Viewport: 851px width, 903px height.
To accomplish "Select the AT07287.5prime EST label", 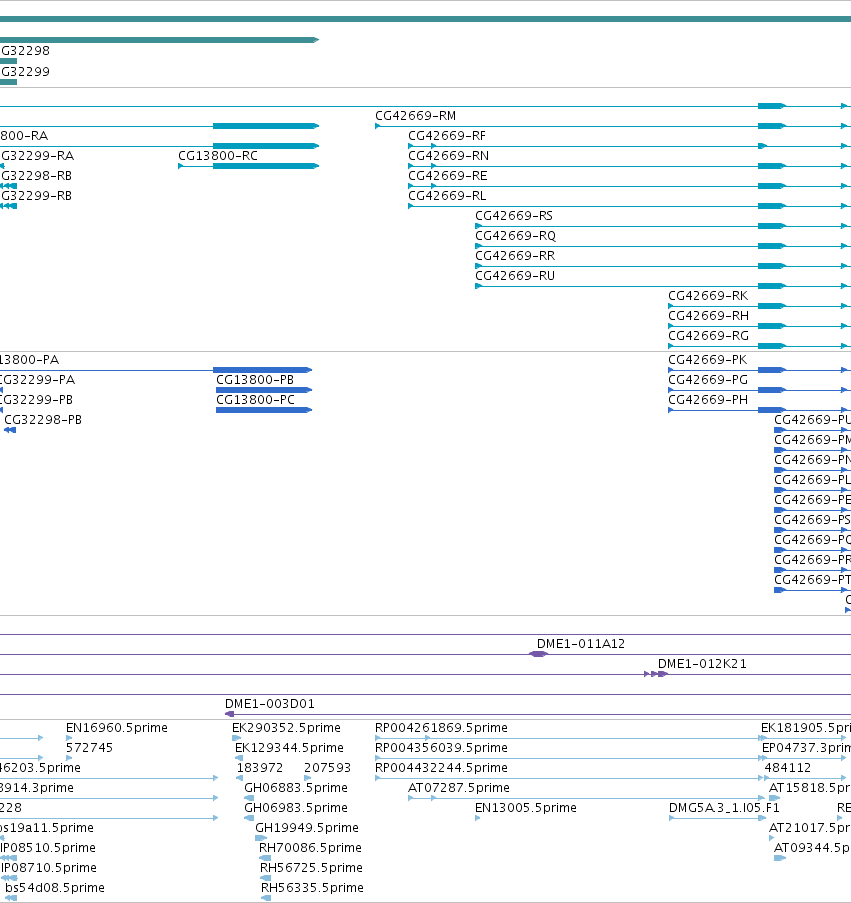I will point(458,788).
